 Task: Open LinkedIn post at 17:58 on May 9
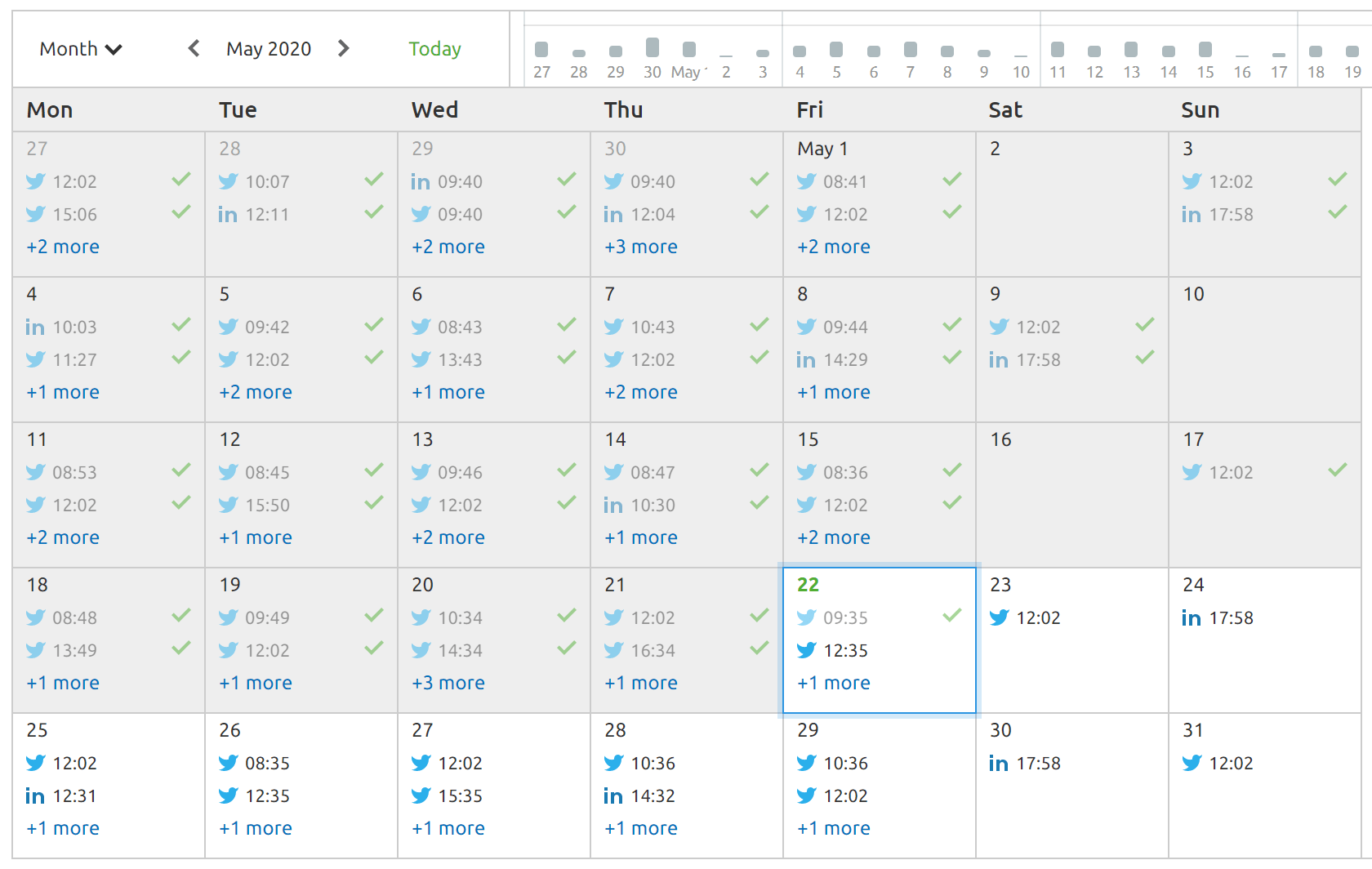(1025, 359)
